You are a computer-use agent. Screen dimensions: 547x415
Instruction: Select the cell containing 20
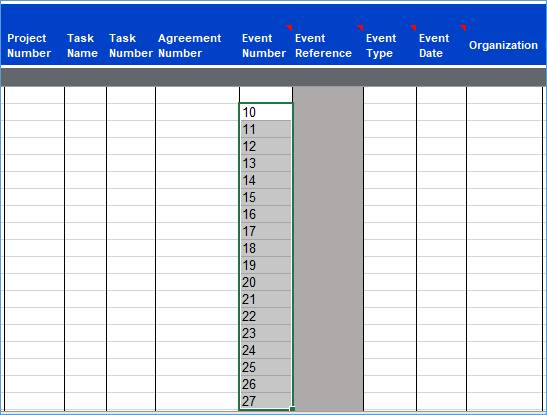click(x=266, y=282)
